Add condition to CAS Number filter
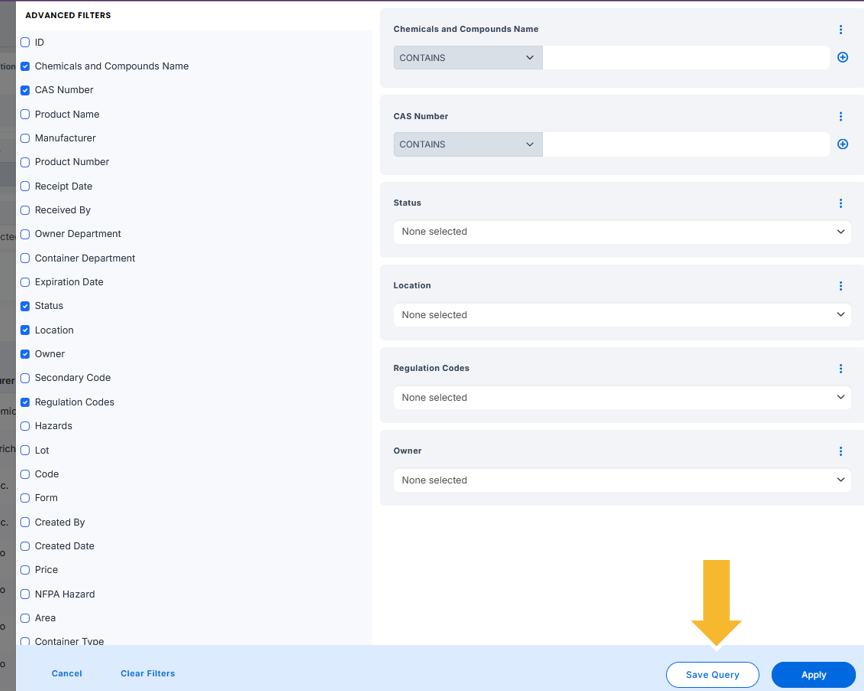Image resolution: width=864 pixels, height=691 pixels. (843, 144)
